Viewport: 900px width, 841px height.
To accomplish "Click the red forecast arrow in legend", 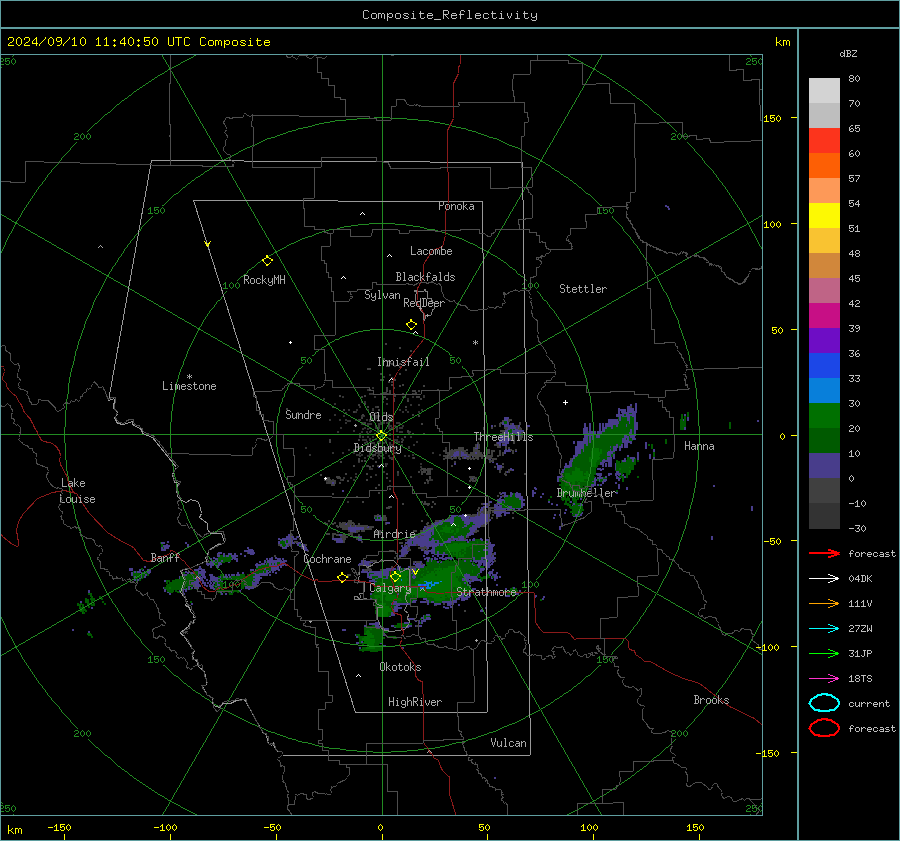I will pyautogui.click(x=824, y=553).
